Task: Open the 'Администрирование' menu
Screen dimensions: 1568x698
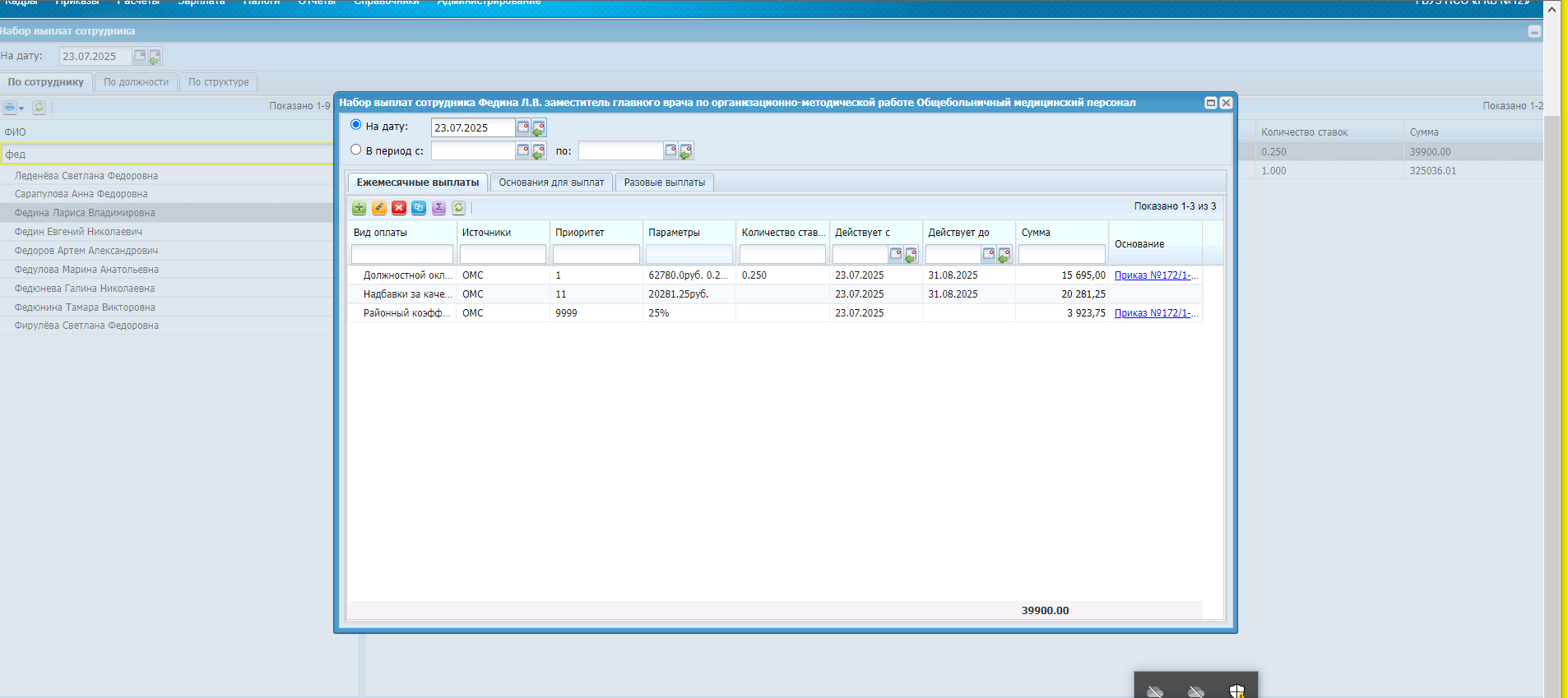Action: point(489,2)
